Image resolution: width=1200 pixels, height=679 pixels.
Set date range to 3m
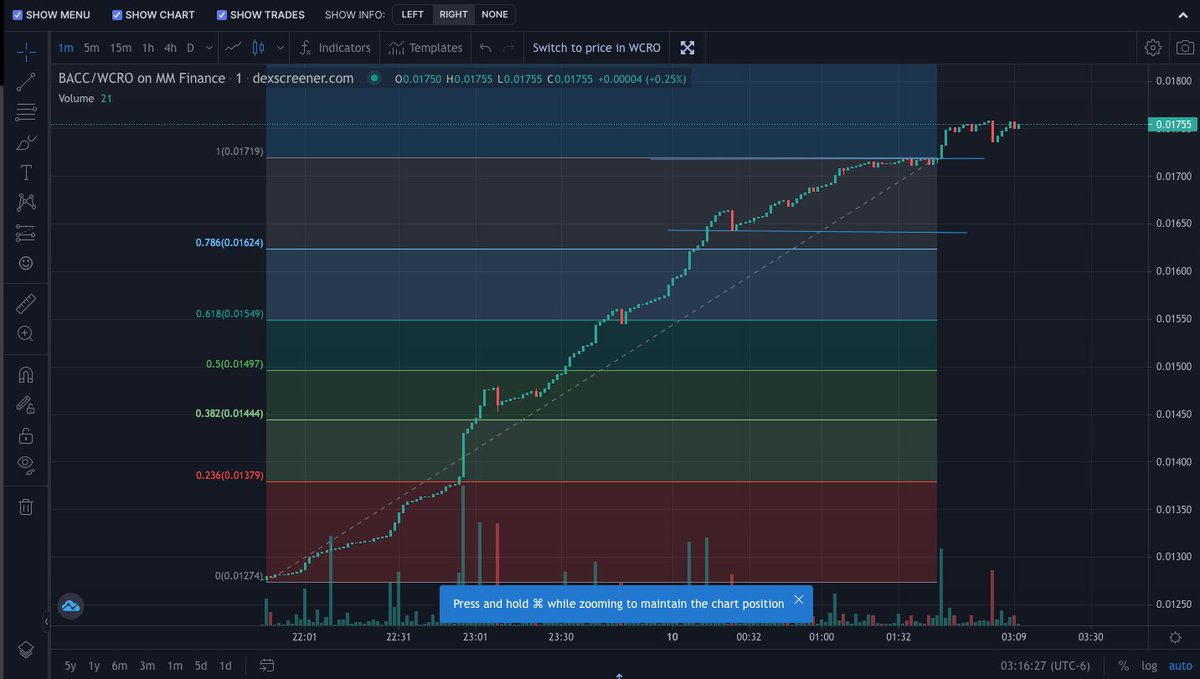(147, 665)
